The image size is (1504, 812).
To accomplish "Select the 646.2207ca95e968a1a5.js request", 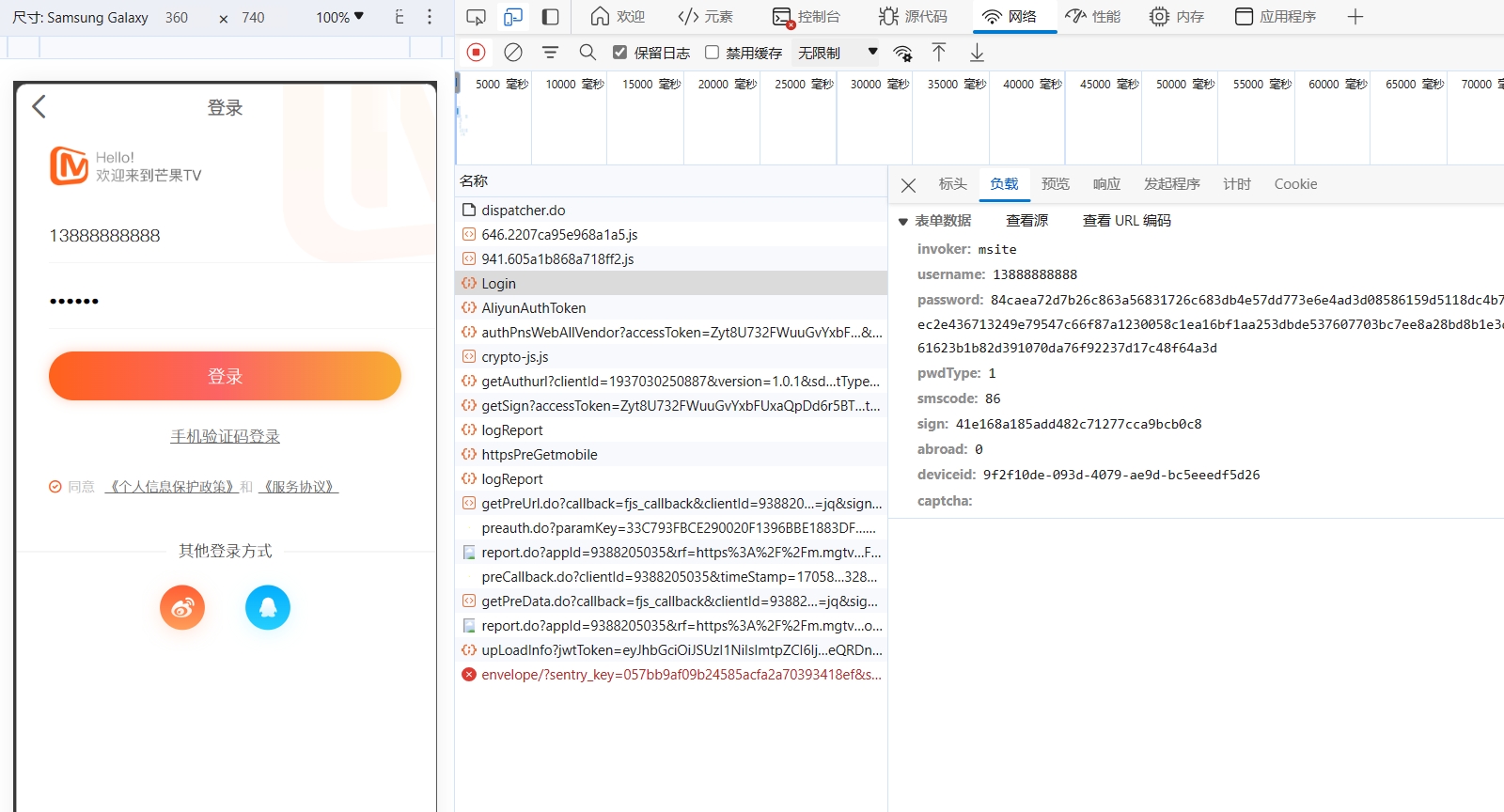I will [x=671, y=235].
